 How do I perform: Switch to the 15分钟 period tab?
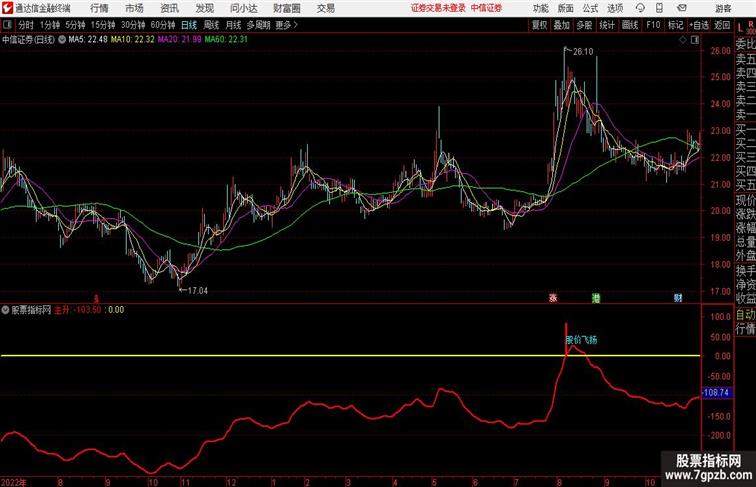point(103,25)
